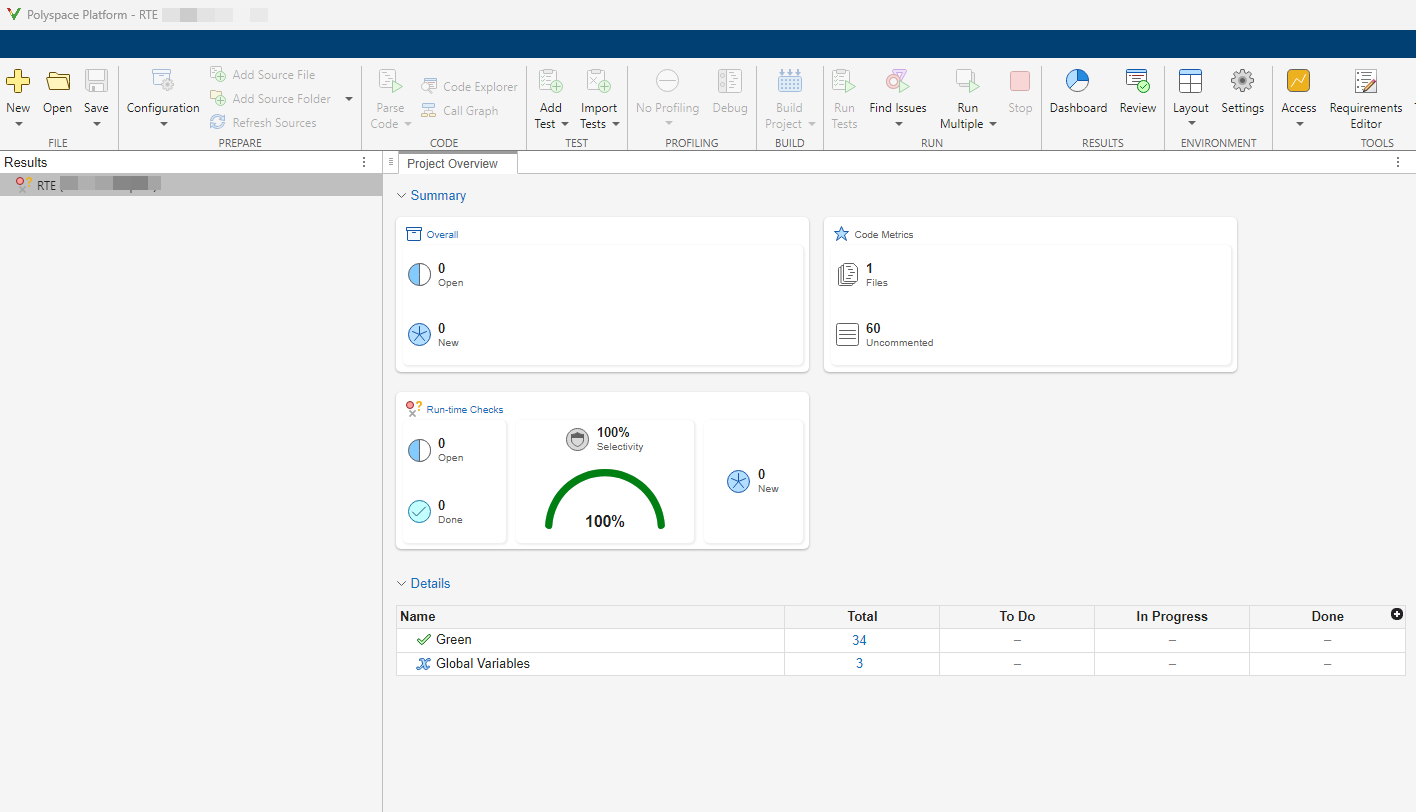Select the RTE result in Results tree
The height and width of the screenshot is (812, 1416).
(190, 185)
